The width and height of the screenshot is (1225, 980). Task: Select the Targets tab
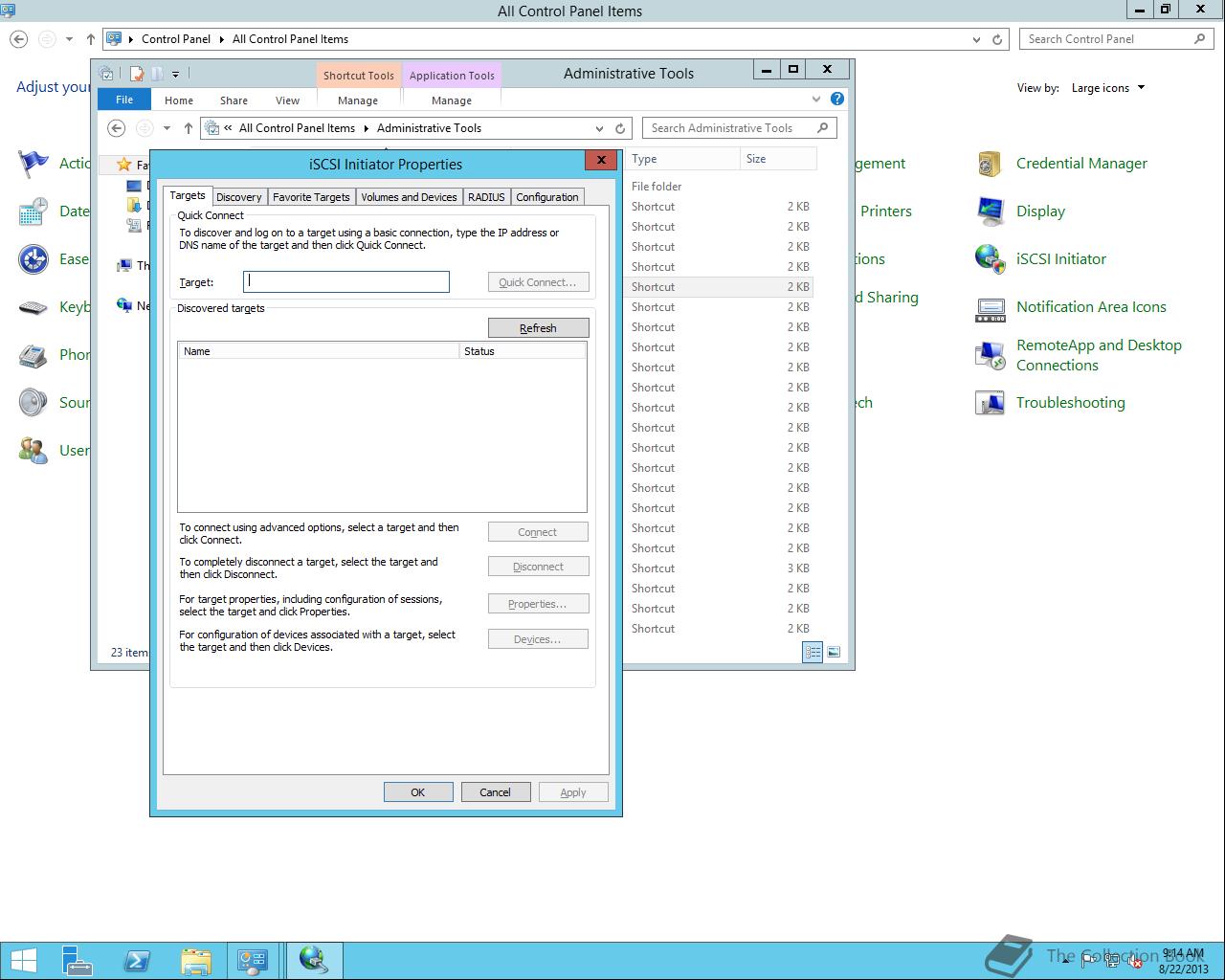188,195
